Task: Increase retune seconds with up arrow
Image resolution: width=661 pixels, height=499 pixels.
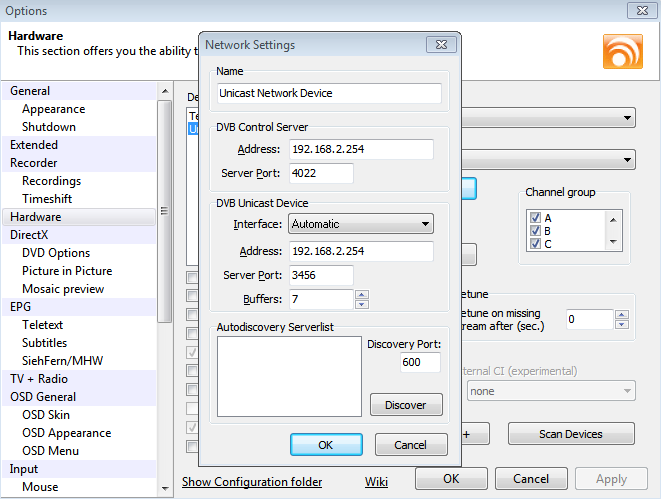Action: pyautogui.click(x=622, y=314)
